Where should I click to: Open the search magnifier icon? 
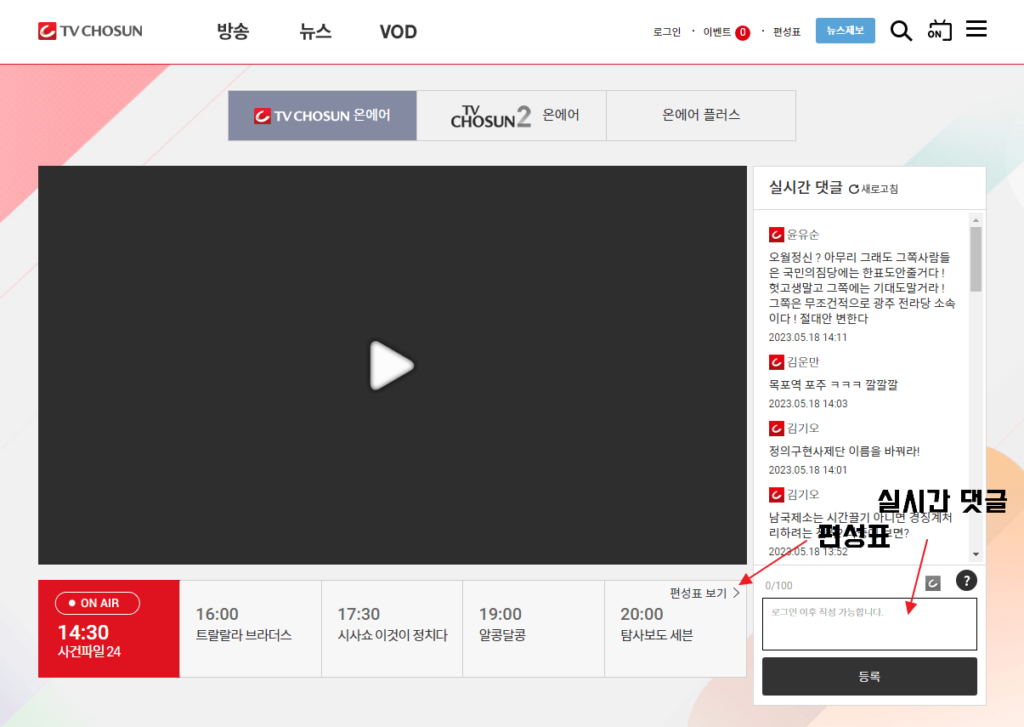(901, 30)
